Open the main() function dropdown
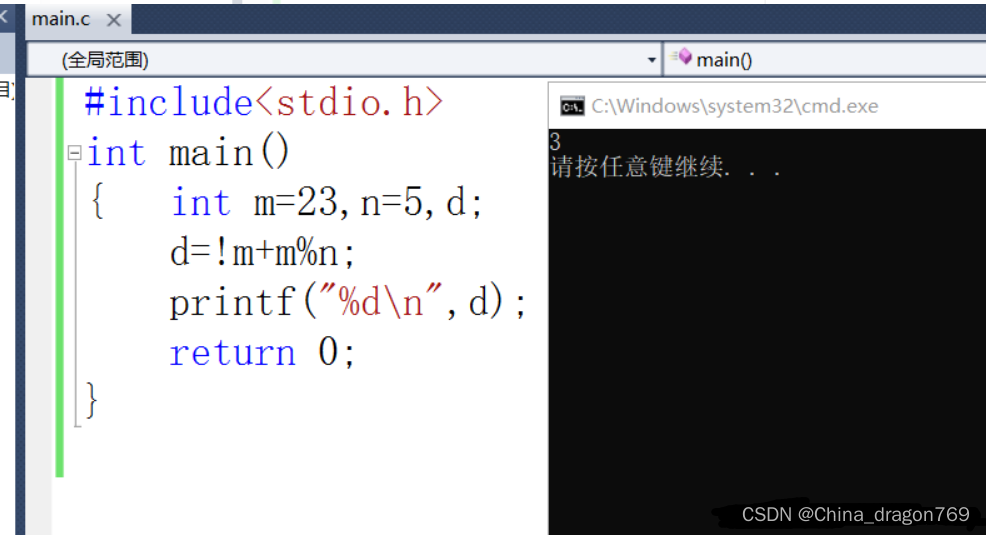The image size is (986, 535). (x=825, y=60)
